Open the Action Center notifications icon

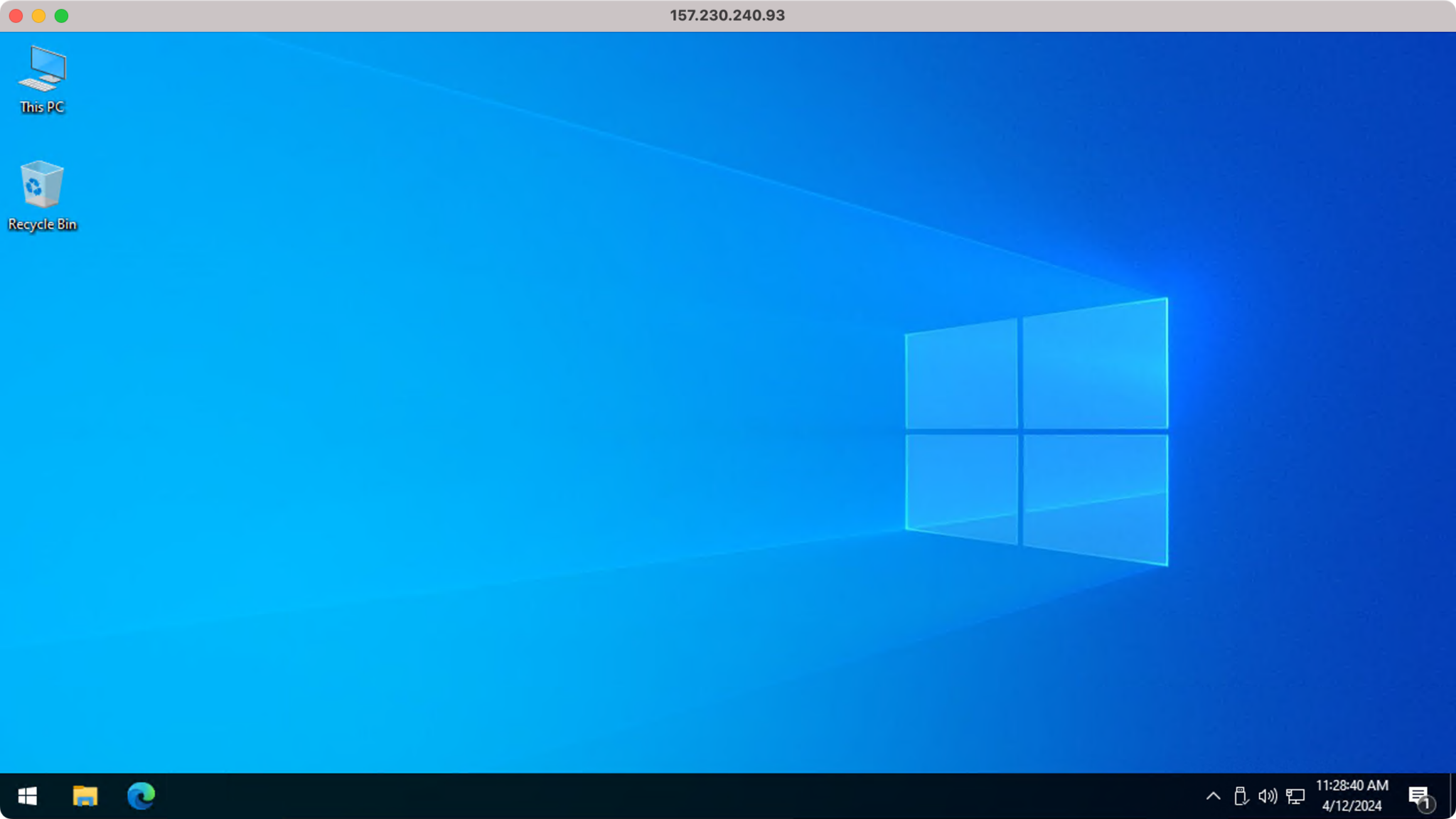pos(1418,796)
